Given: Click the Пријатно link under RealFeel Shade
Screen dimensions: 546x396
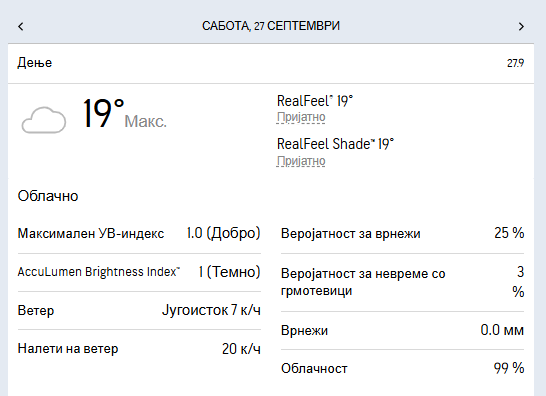Looking at the screenshot, I should click(x=301, y=161).
